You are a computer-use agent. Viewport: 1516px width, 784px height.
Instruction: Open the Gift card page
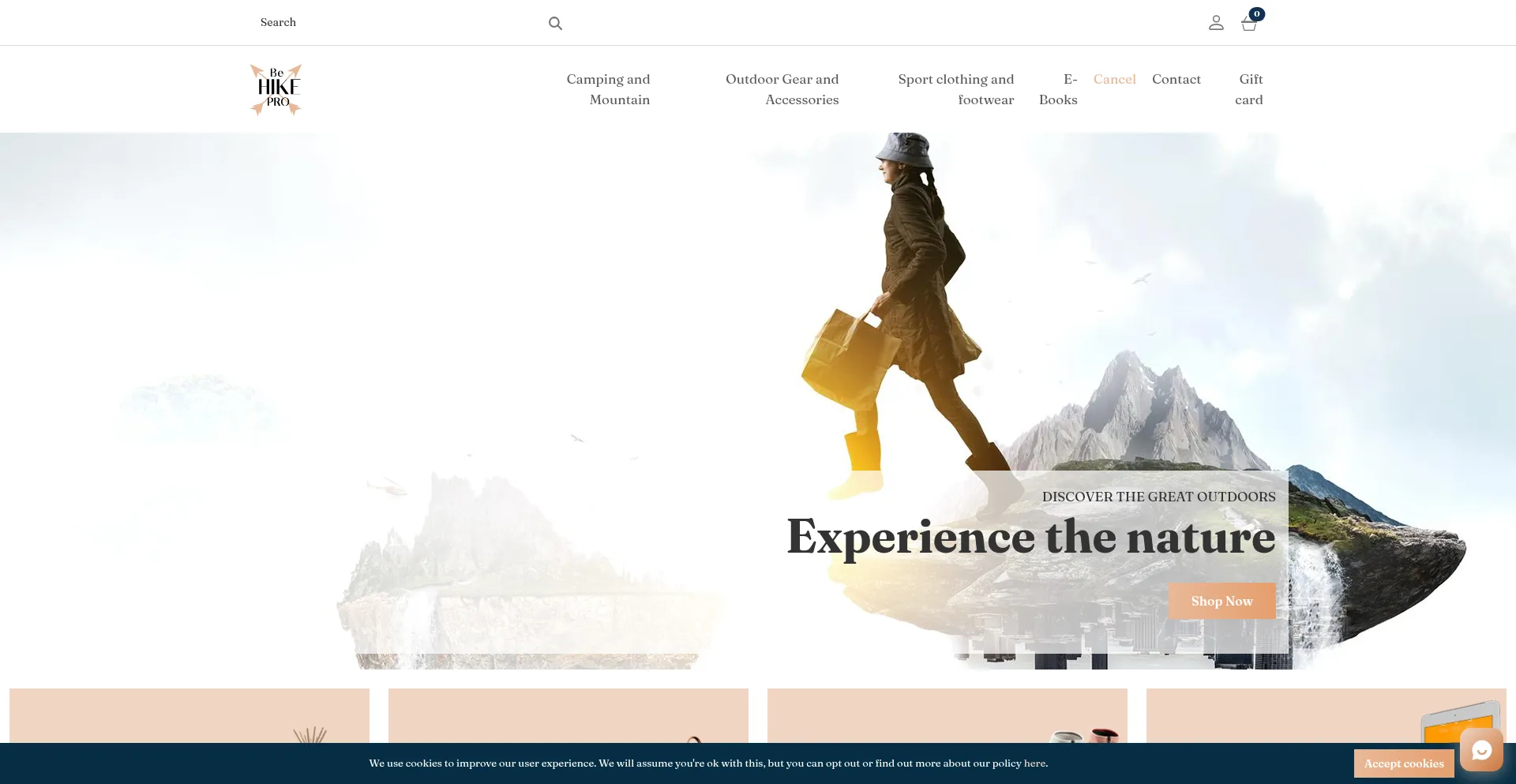click(x=1249, y=89)
